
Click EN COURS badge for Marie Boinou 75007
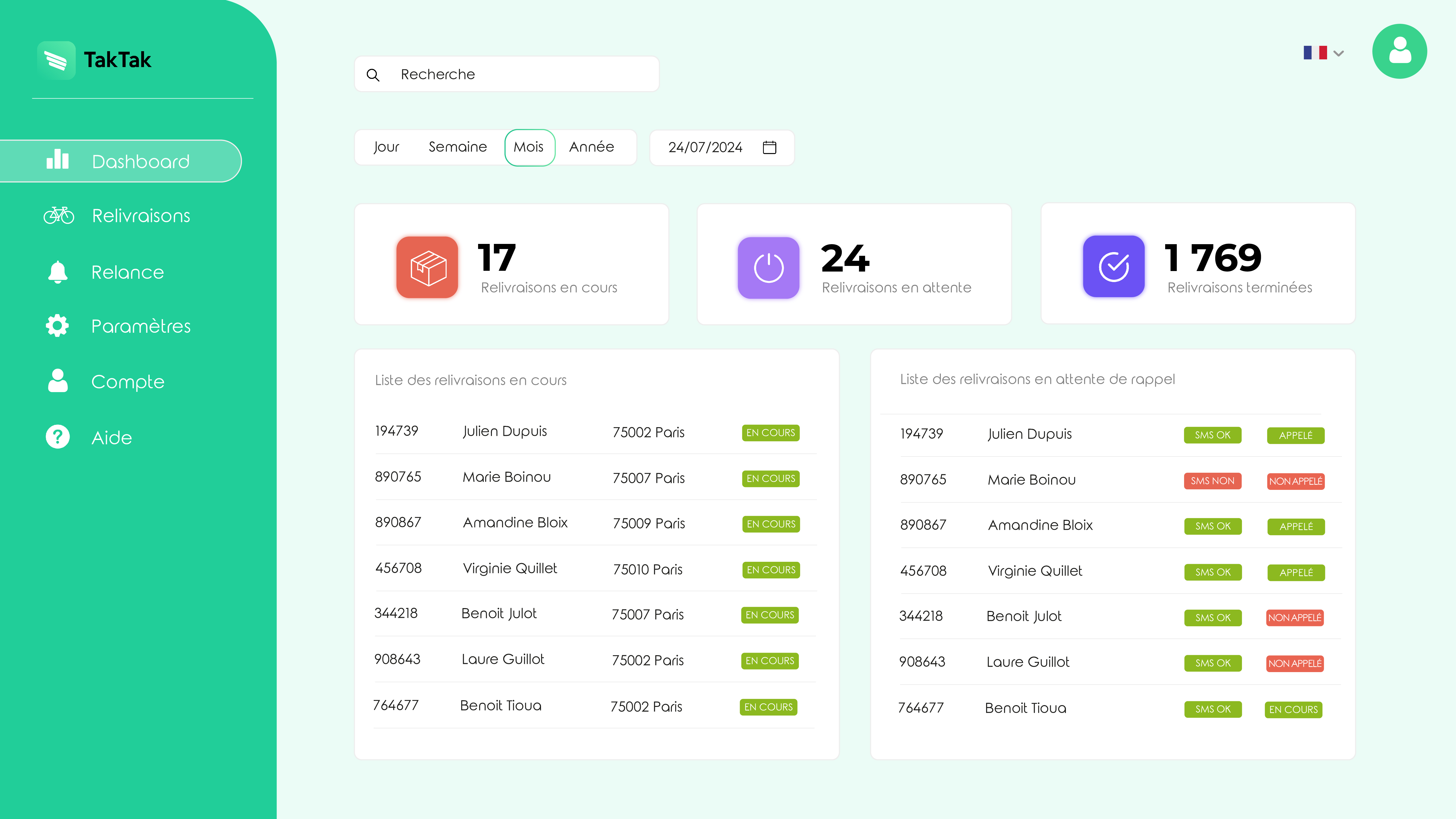770,479
